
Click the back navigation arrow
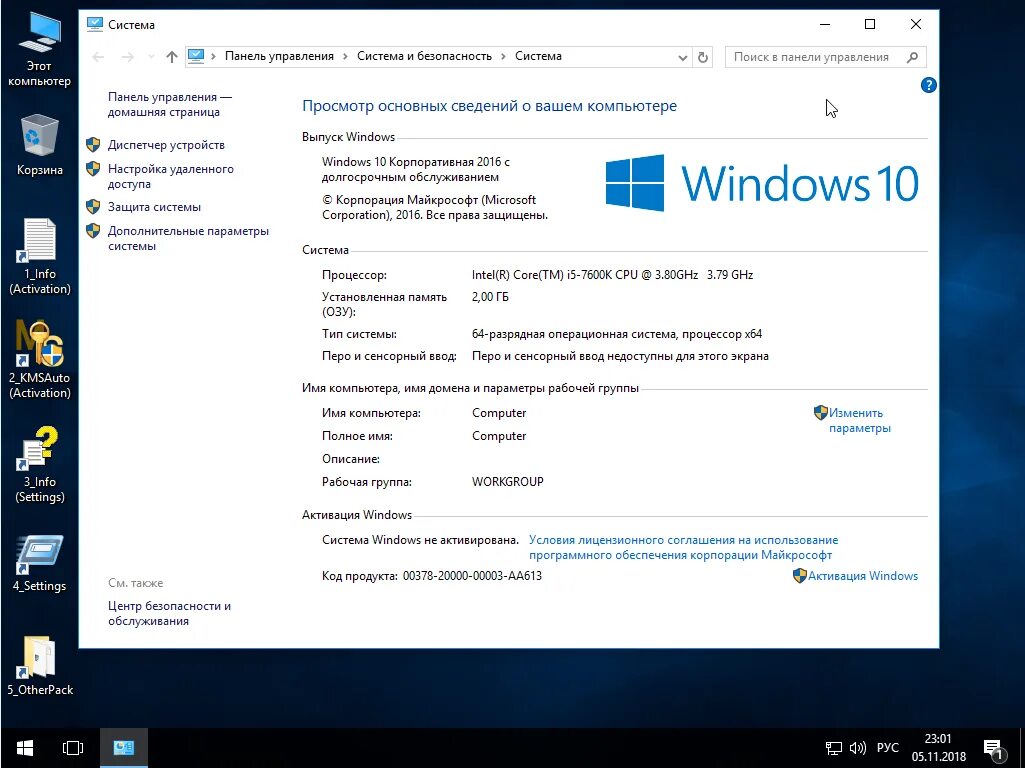coord(99,57)
